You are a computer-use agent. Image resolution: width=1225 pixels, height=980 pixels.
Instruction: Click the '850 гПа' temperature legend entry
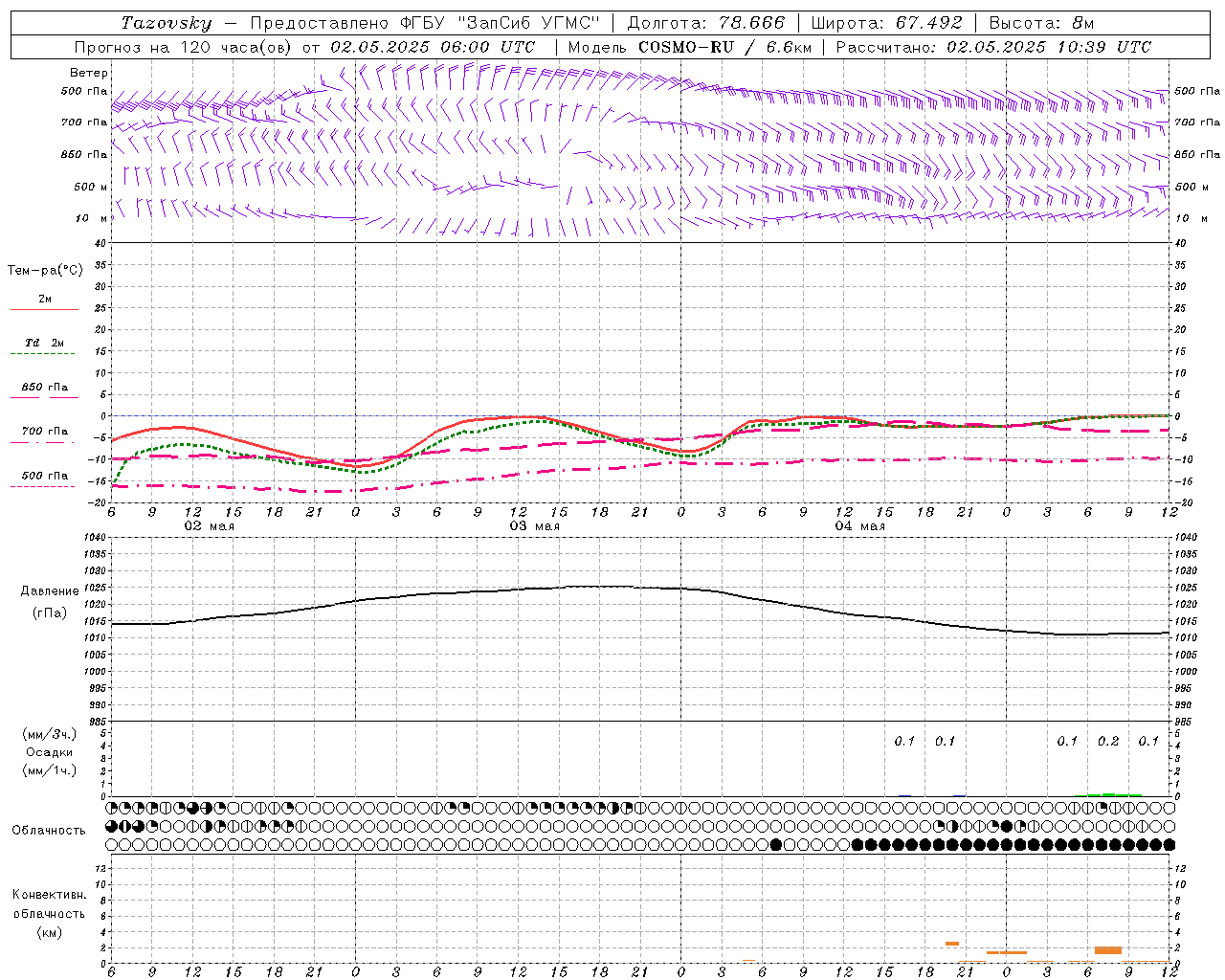[45, 388]
